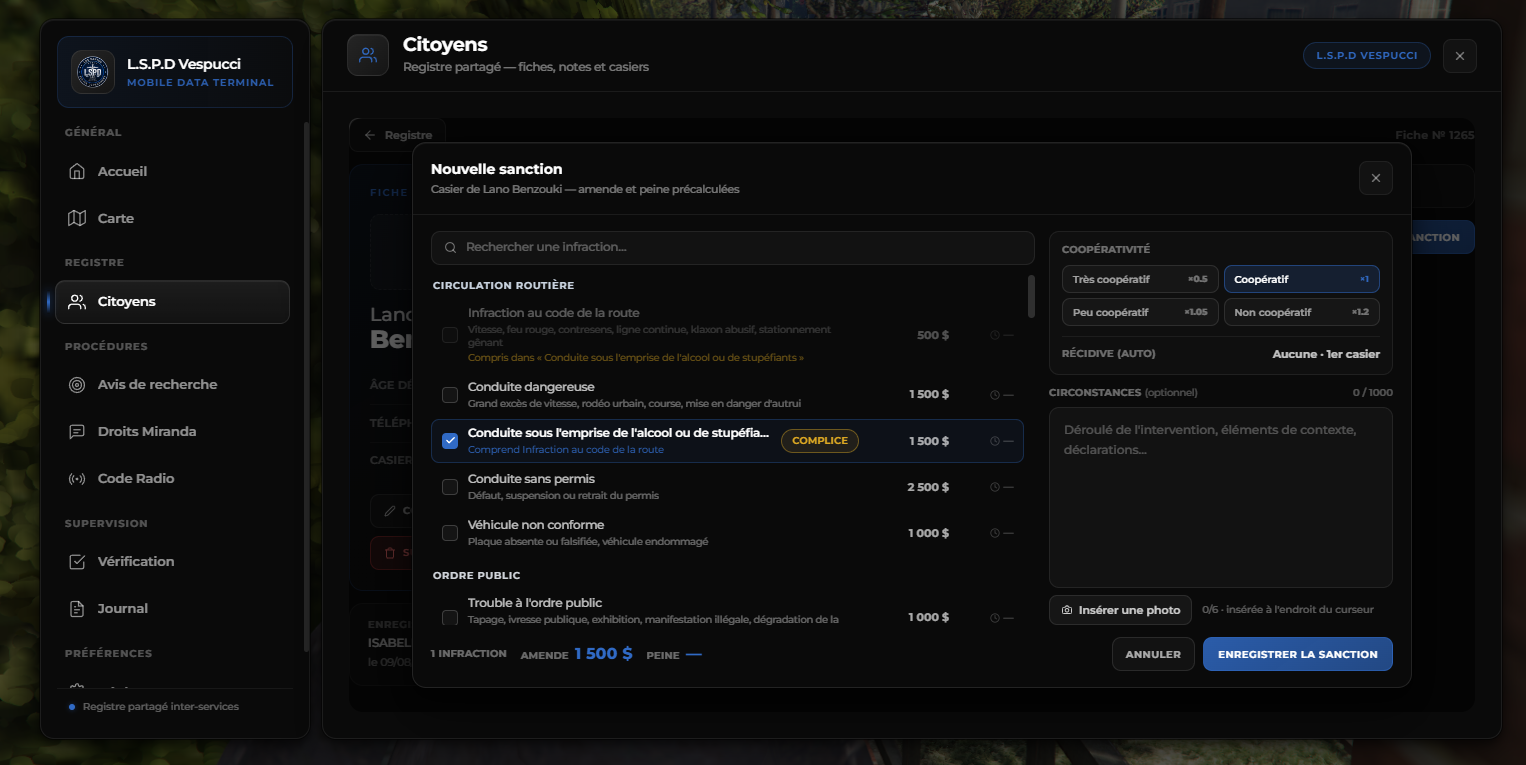Viewport: 1526px width, 765px height.
Task: Click the Droits Miranda speech bubble icon
Action: [x=77, y=431]
